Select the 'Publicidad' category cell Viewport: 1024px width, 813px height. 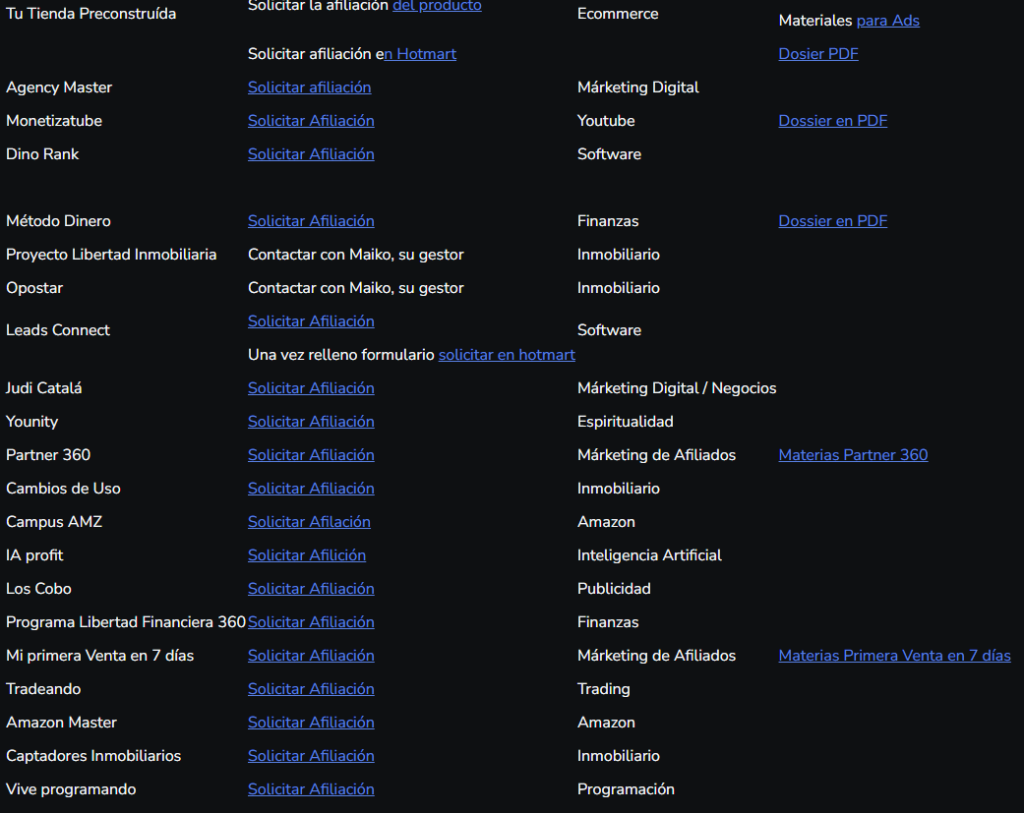point(614,589)
